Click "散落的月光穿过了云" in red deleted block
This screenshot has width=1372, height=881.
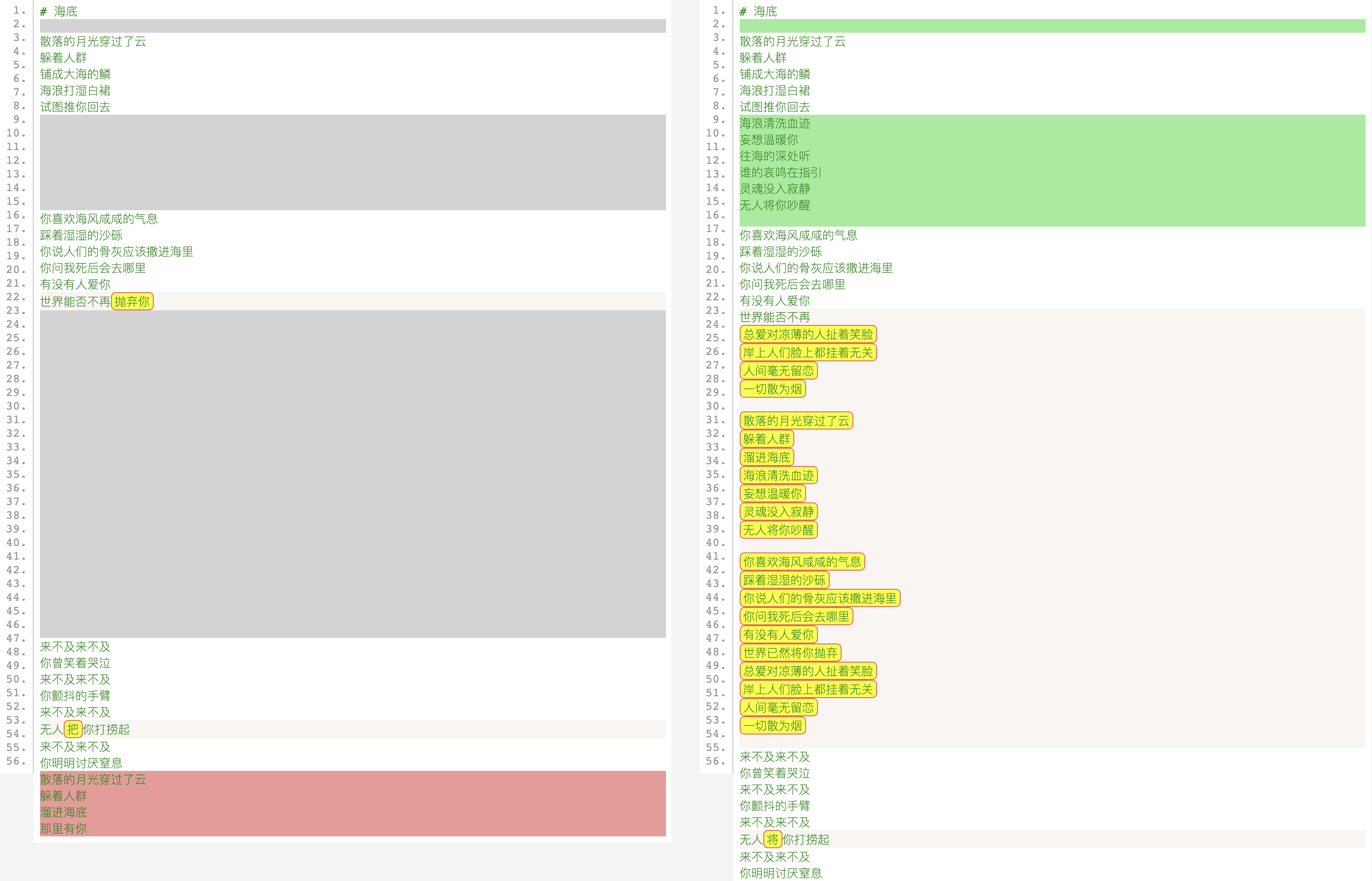(93, 779)
